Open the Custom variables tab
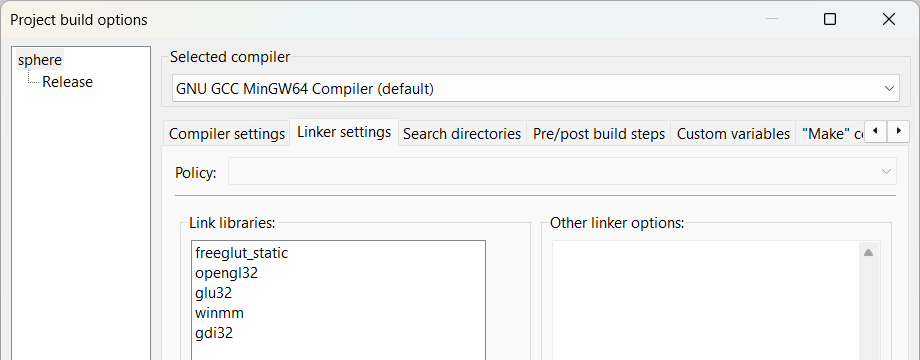920x360 pixels. click(x=733, y=134)
